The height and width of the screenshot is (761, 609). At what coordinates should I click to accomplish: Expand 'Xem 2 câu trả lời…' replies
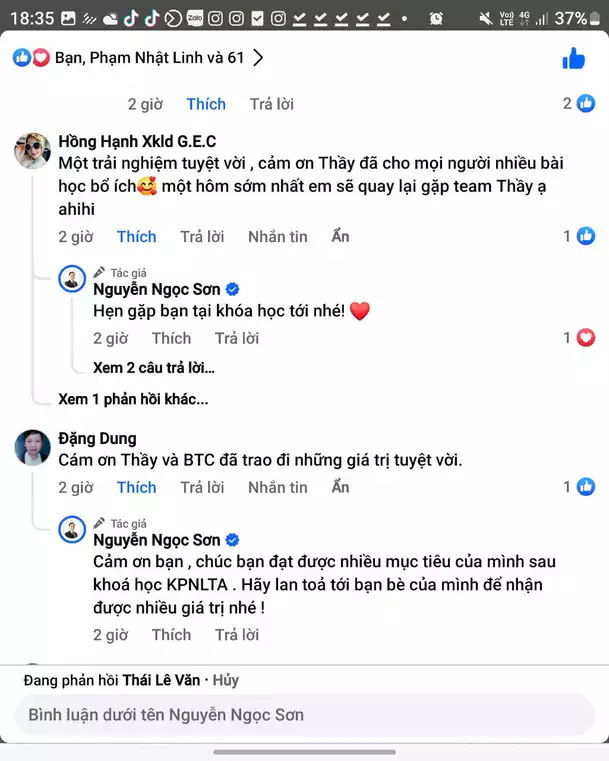click(x=153, y=367)
